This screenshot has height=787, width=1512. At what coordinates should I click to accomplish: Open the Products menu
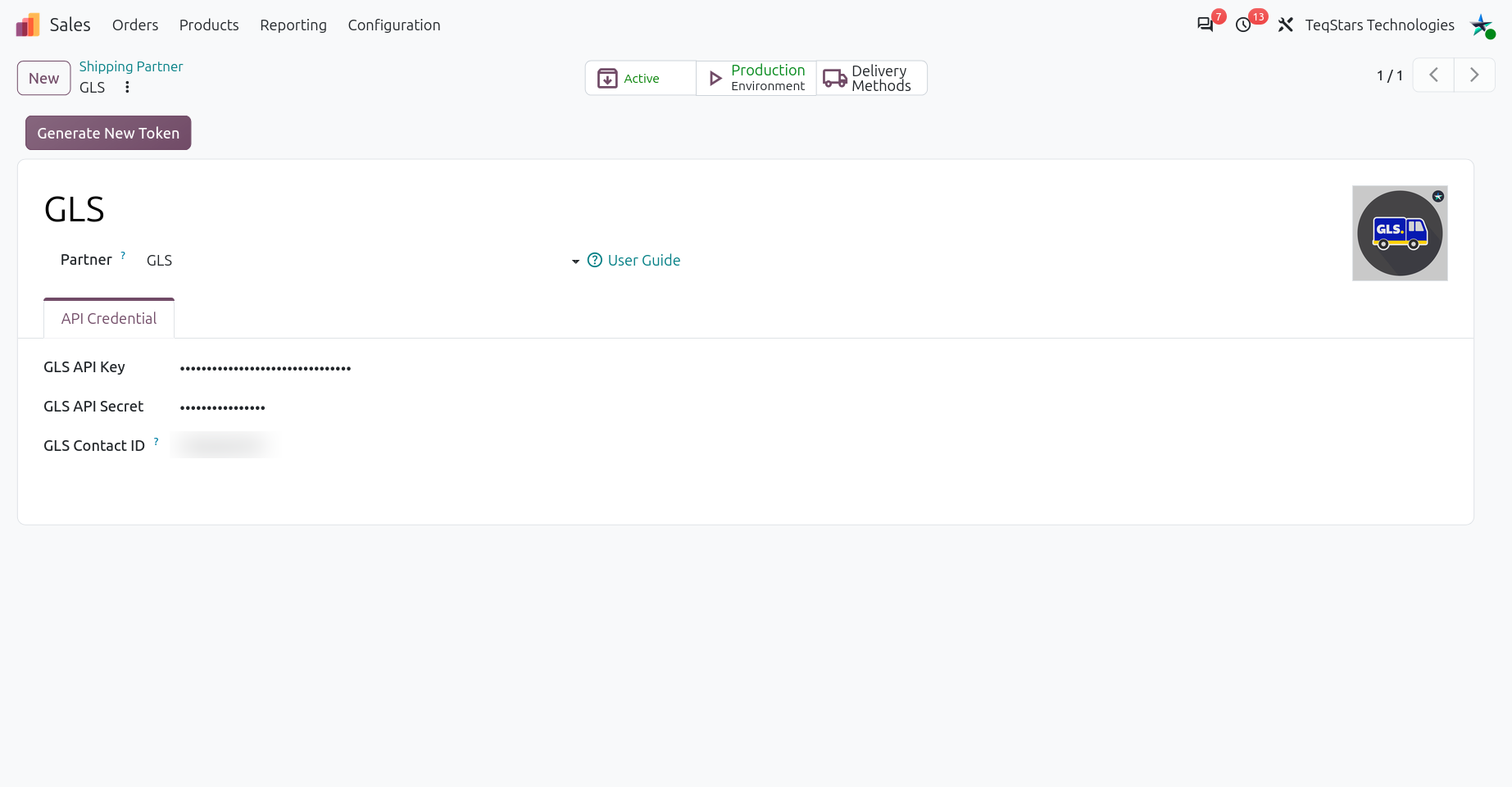pyautogui.click(x=209, y=25)
